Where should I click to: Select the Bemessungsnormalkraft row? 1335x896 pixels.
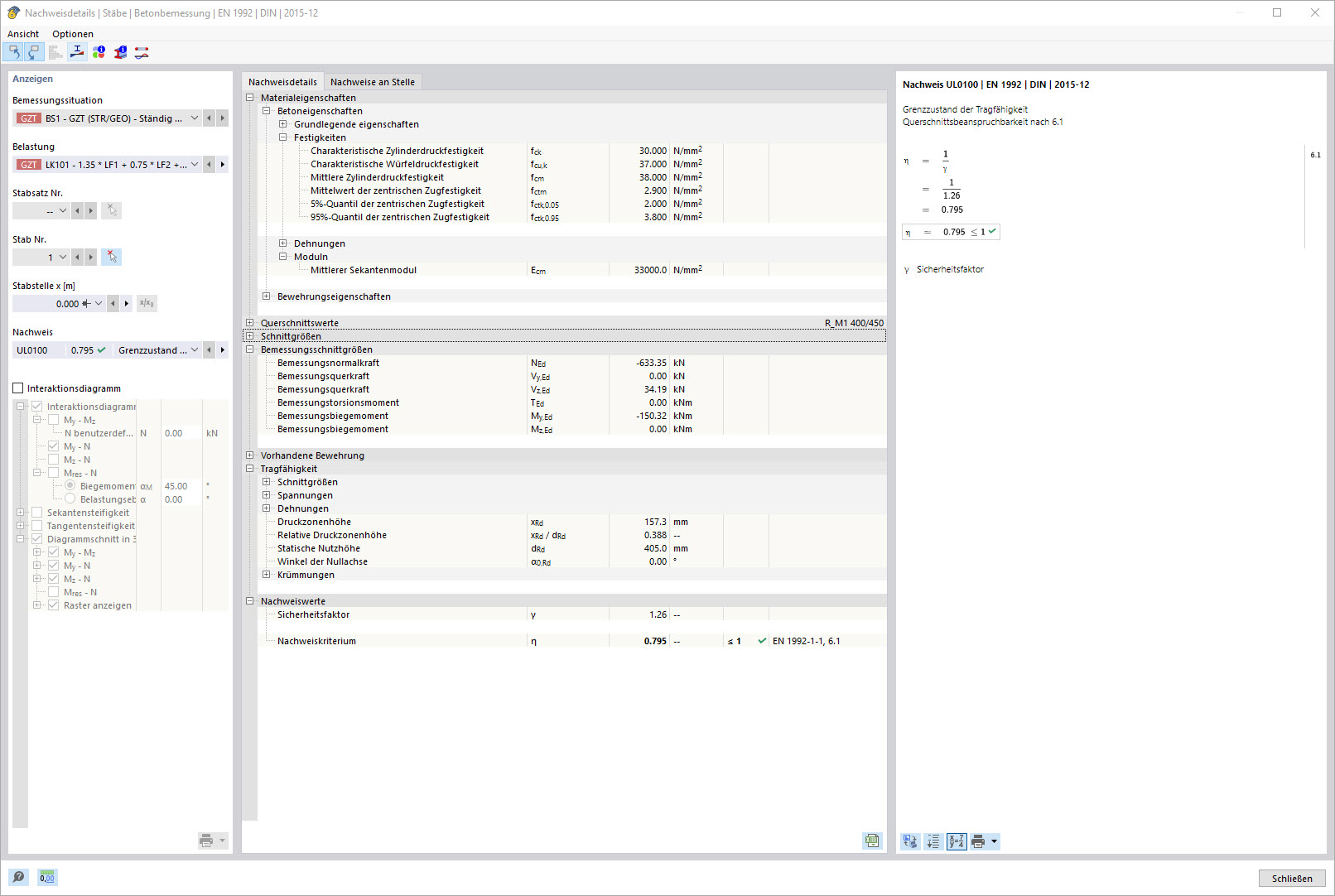tap(571, 363)
